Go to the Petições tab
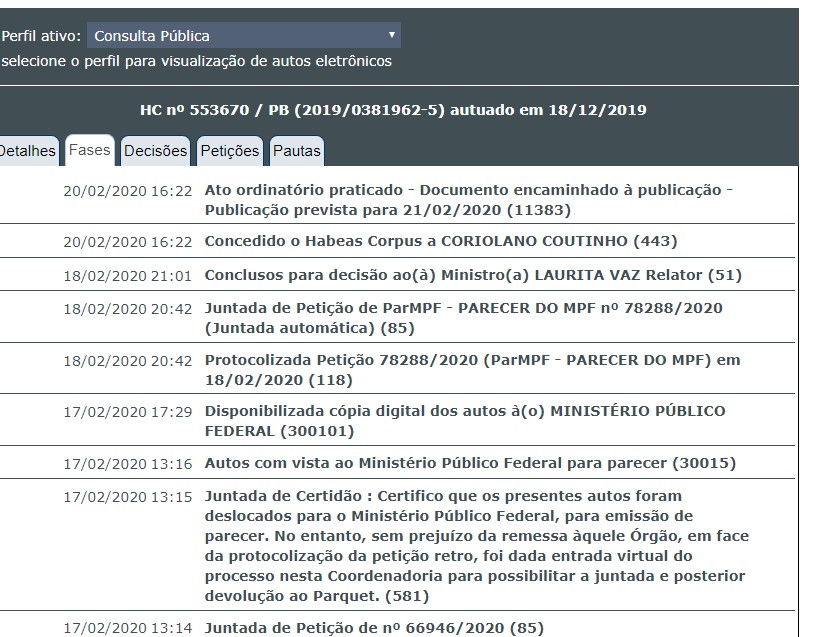 229,151
